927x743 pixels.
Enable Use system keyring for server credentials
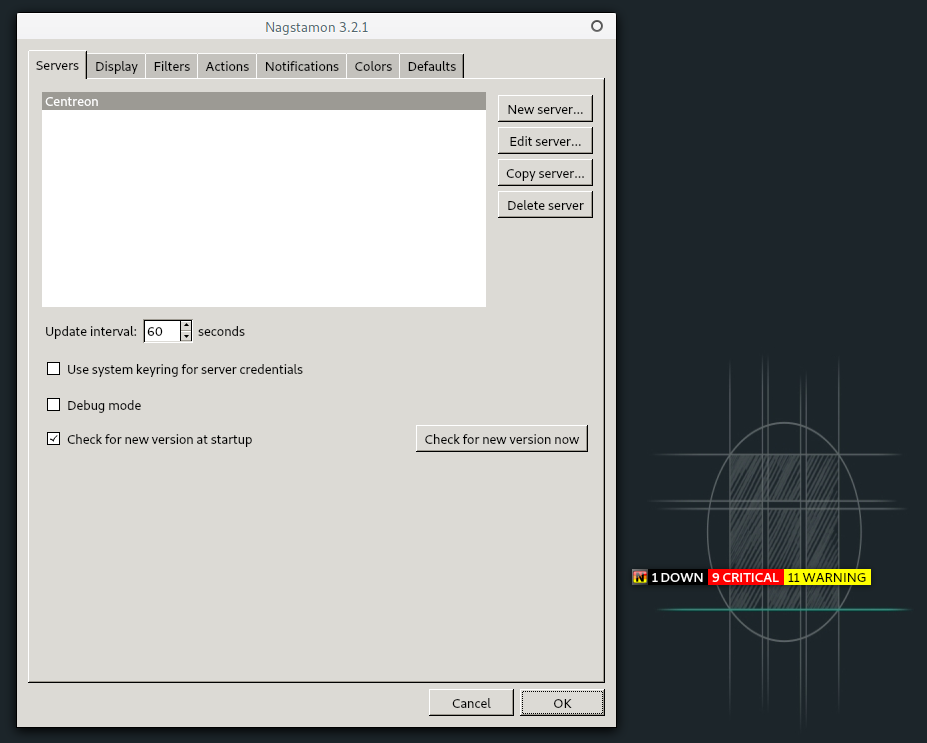[54, 369]
